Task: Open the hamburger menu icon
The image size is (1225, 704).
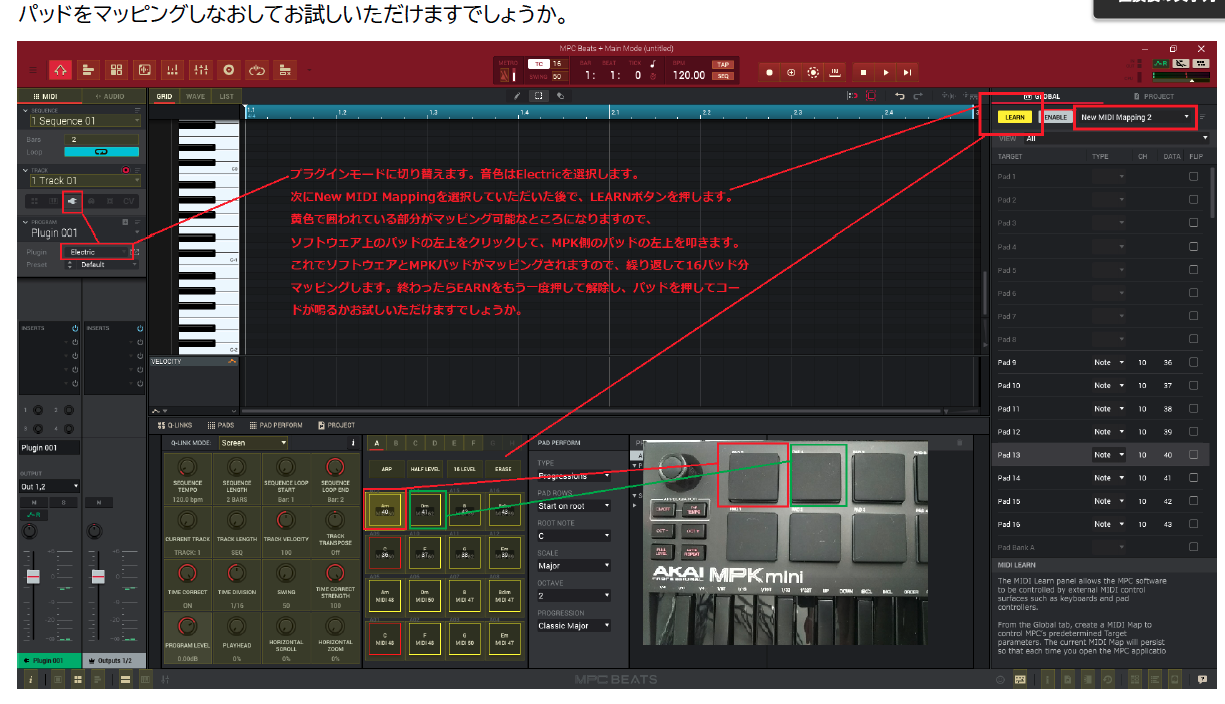Action: click(x=33, y=70)
